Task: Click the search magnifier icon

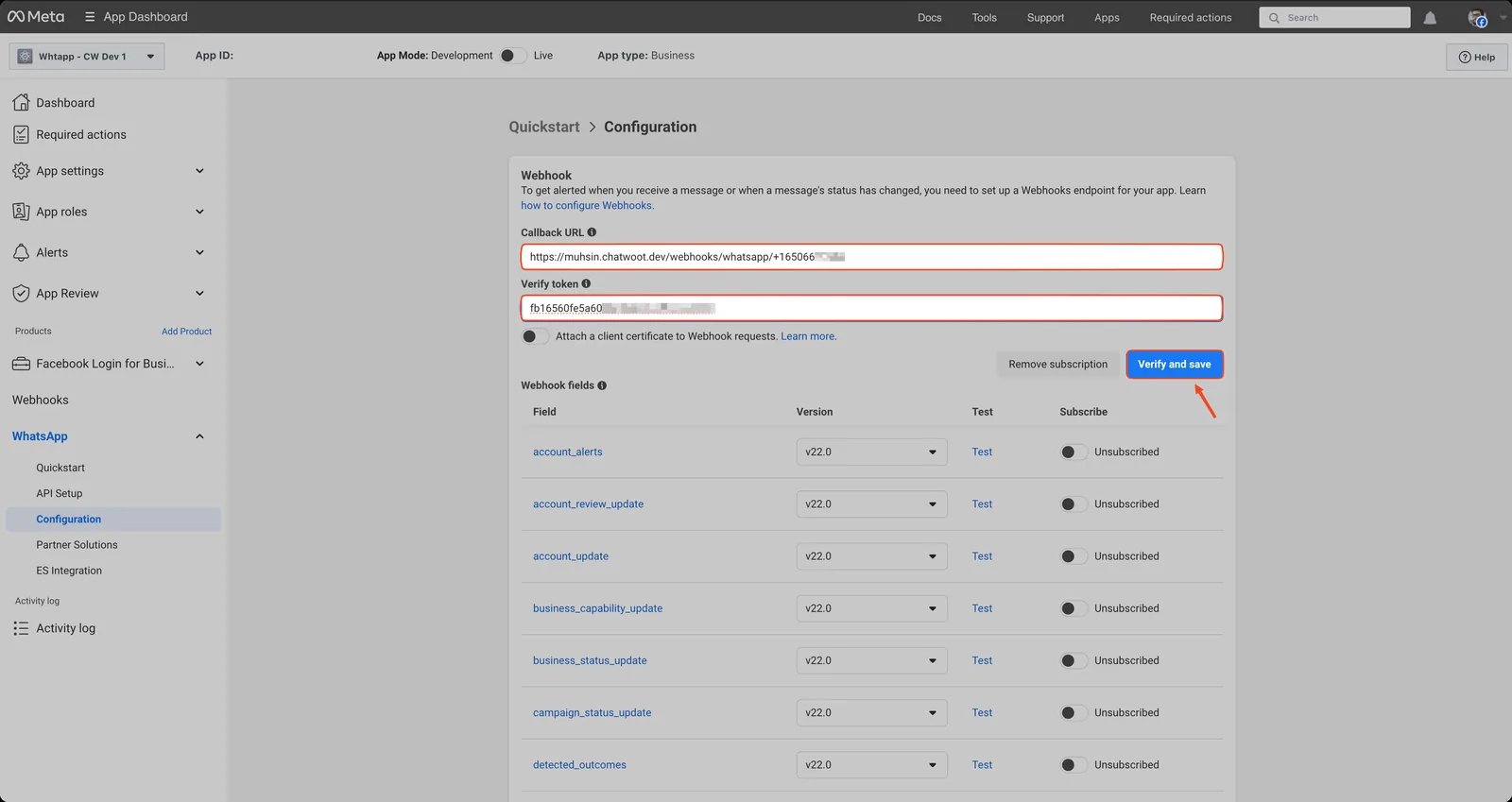Action: (x=1274, y=18)
